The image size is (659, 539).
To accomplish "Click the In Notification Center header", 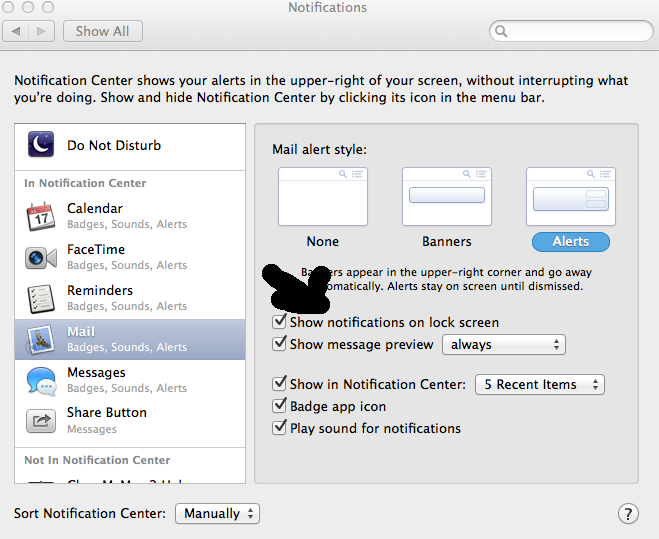I will (85, 183).
